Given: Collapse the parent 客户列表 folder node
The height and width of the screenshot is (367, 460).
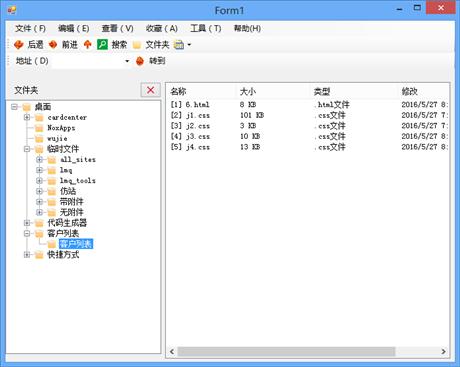Looking at the screenshot, I should pos(27,233).
